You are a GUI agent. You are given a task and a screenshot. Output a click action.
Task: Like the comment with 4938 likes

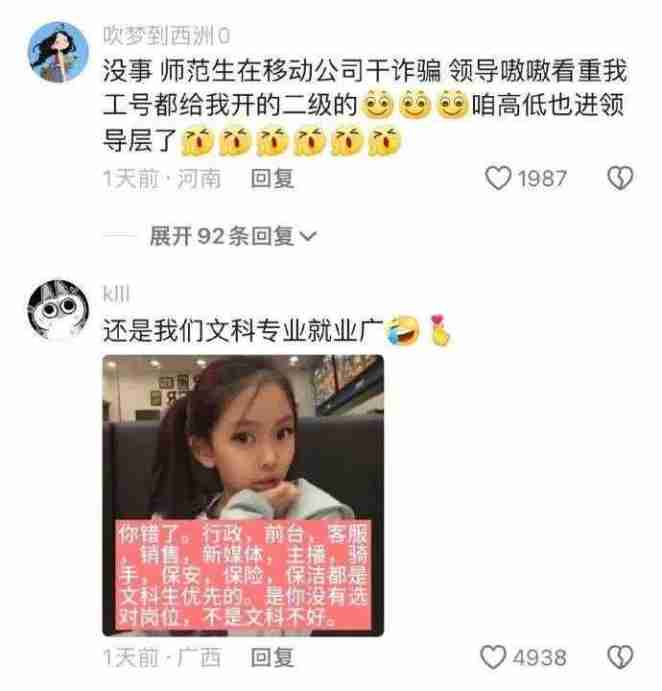493,657
